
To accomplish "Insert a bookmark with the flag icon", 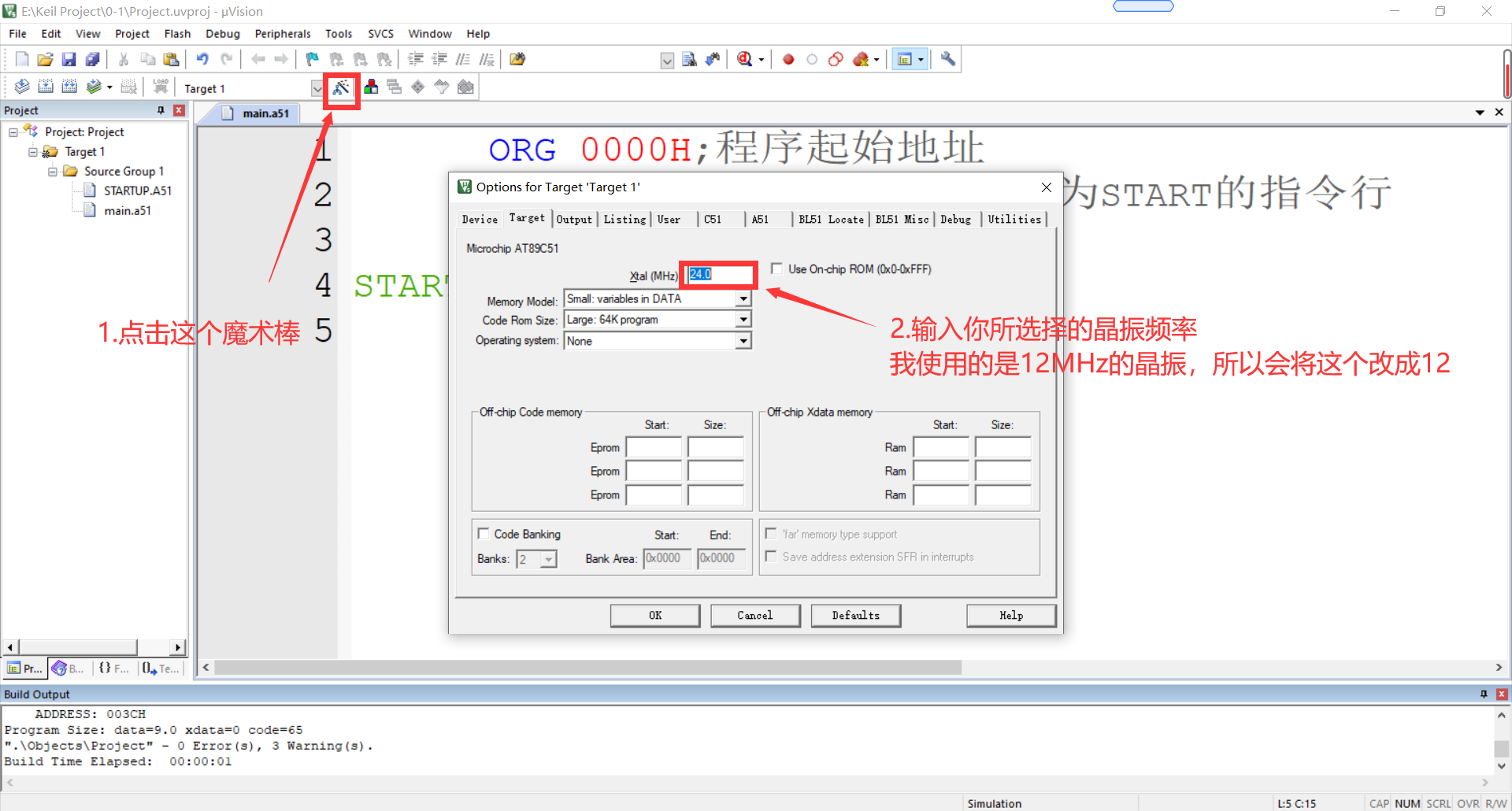I will (313, 59).
